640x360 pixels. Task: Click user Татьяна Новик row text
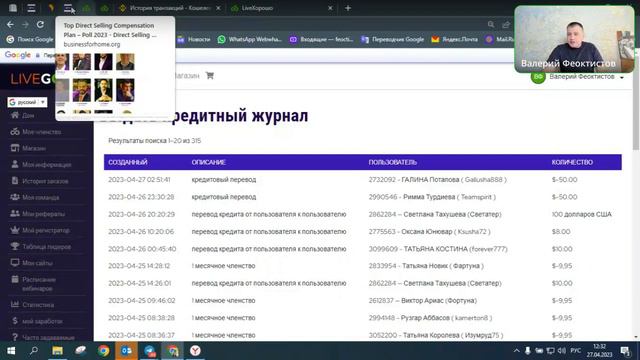pos(426,266)
